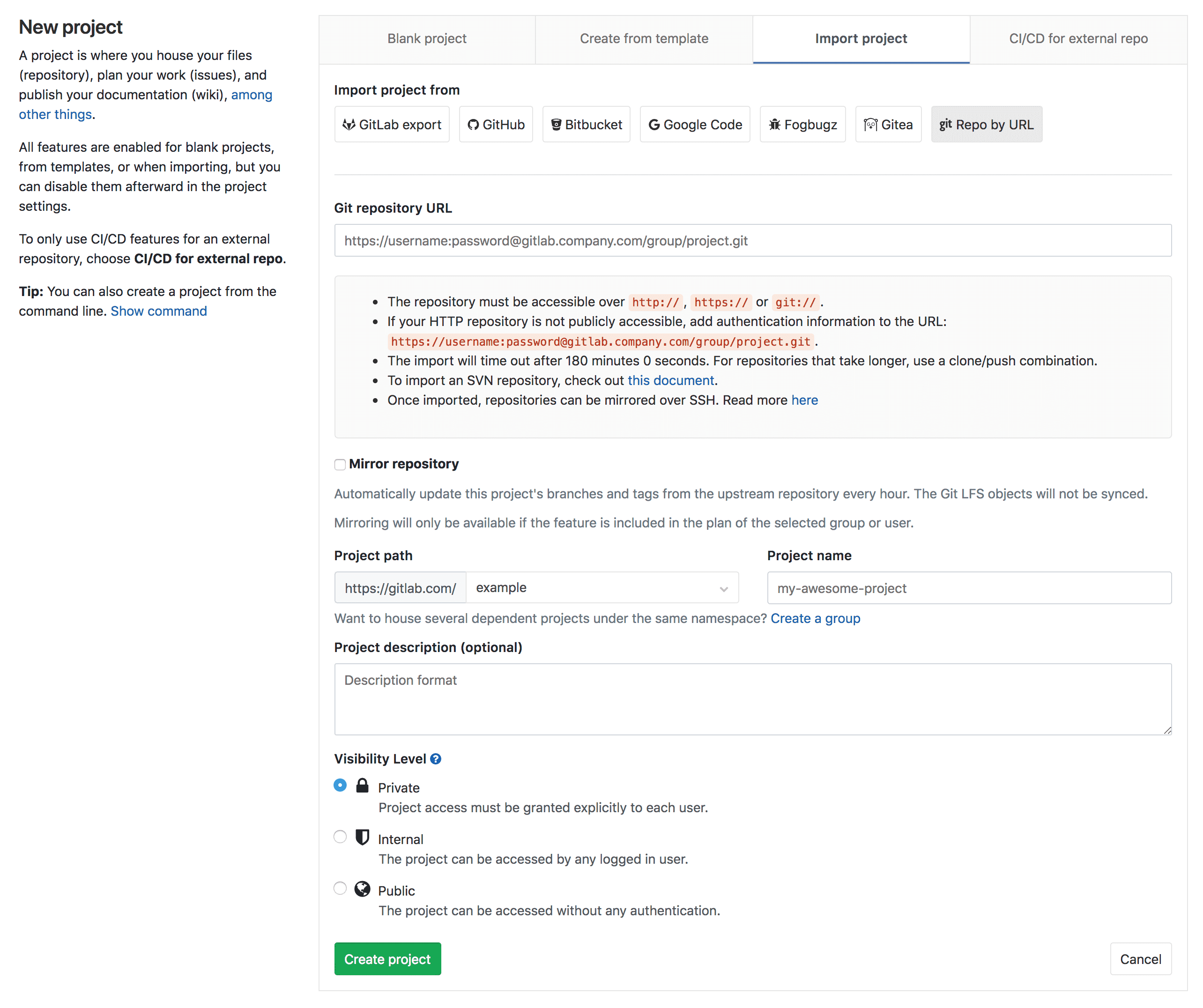Enable the Mirror repository checkbox
This screenshot has width=1203, height=1008.
point(340,465)
